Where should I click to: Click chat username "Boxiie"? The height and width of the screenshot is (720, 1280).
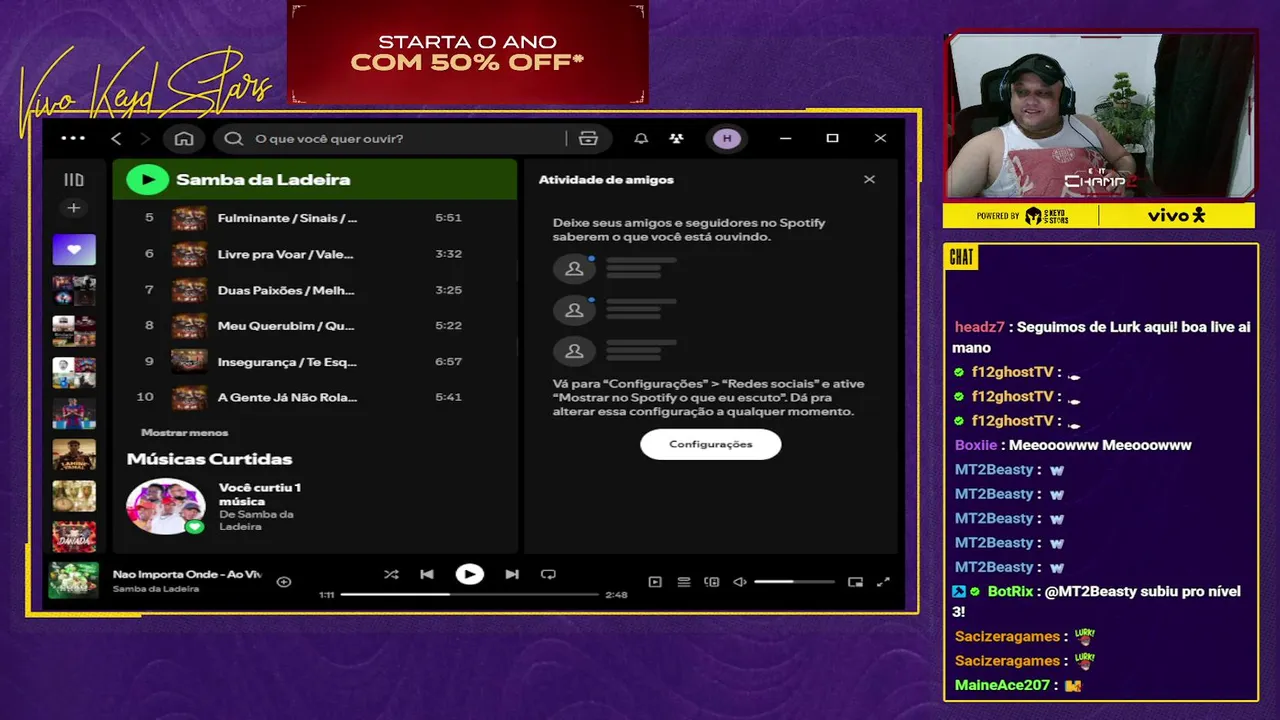click(976, 445)
